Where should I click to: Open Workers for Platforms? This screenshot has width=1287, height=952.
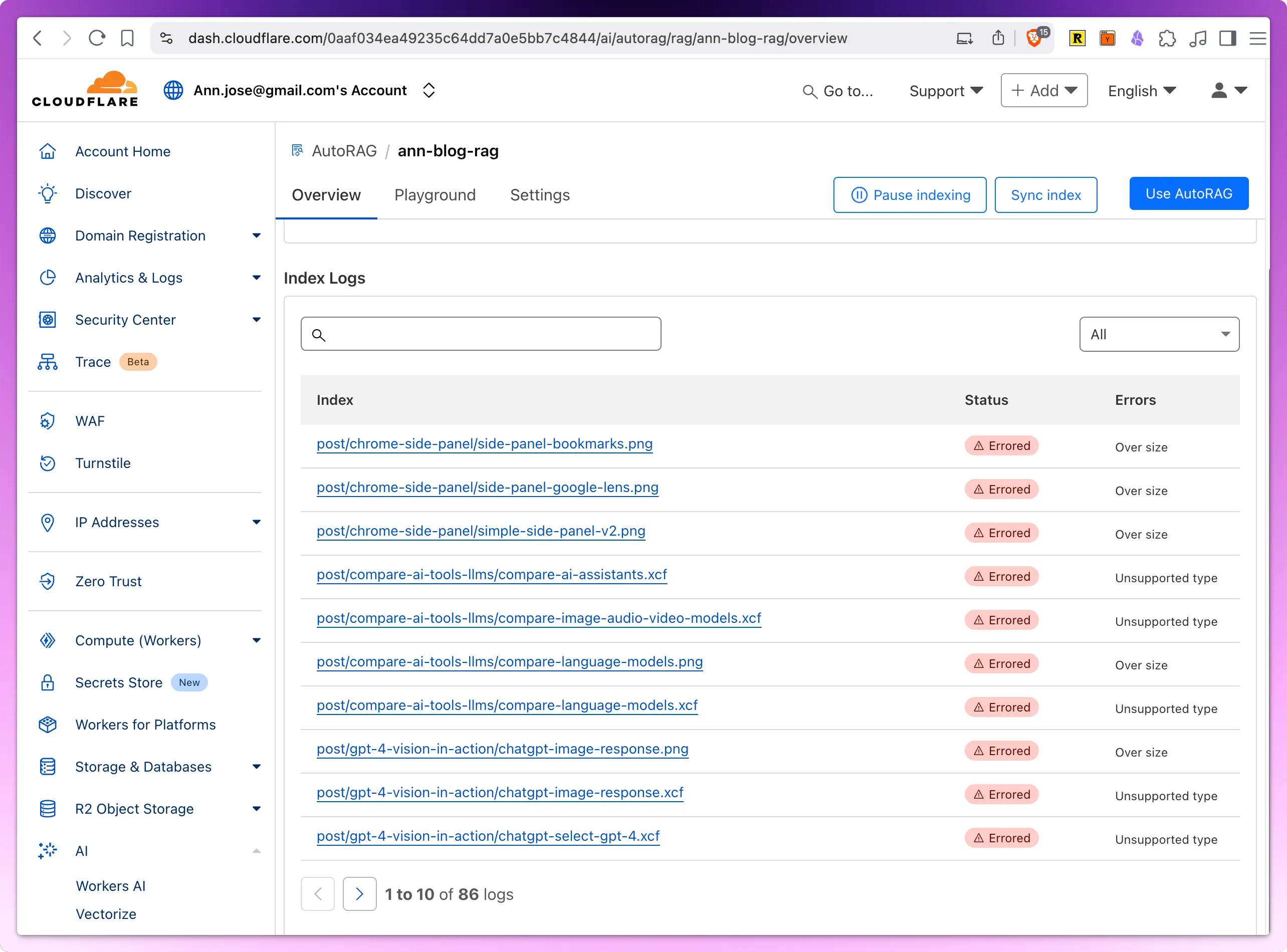point(145,725)
